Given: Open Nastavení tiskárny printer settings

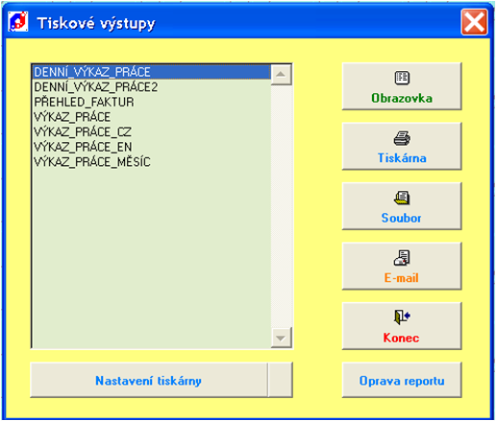Looking at the screenshot, I should pyautogui.click(x=149, y=380).
